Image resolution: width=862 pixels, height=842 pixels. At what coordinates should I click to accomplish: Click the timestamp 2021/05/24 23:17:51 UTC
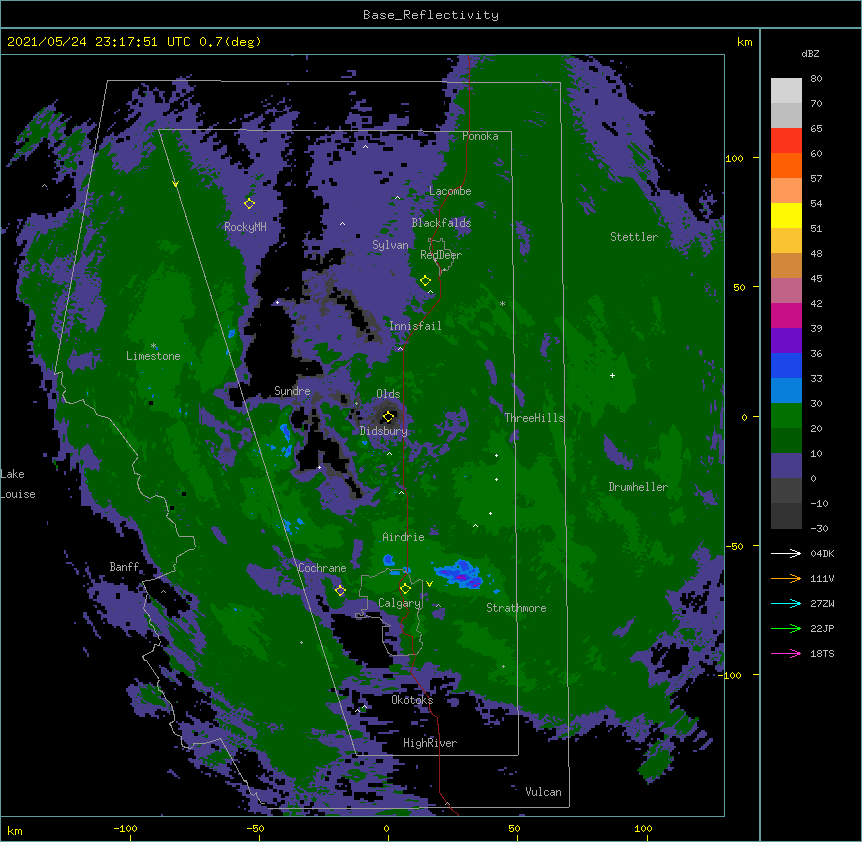[98, 42]
